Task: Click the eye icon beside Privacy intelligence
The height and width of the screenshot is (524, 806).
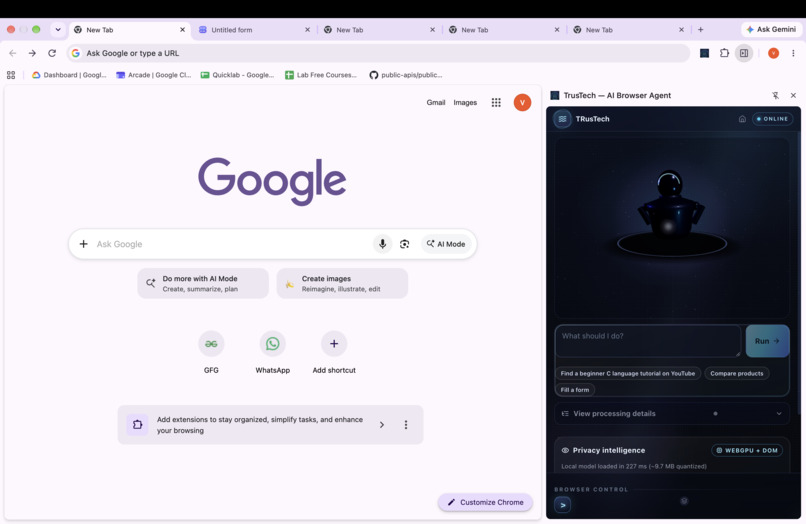Action: click(565, 450)
